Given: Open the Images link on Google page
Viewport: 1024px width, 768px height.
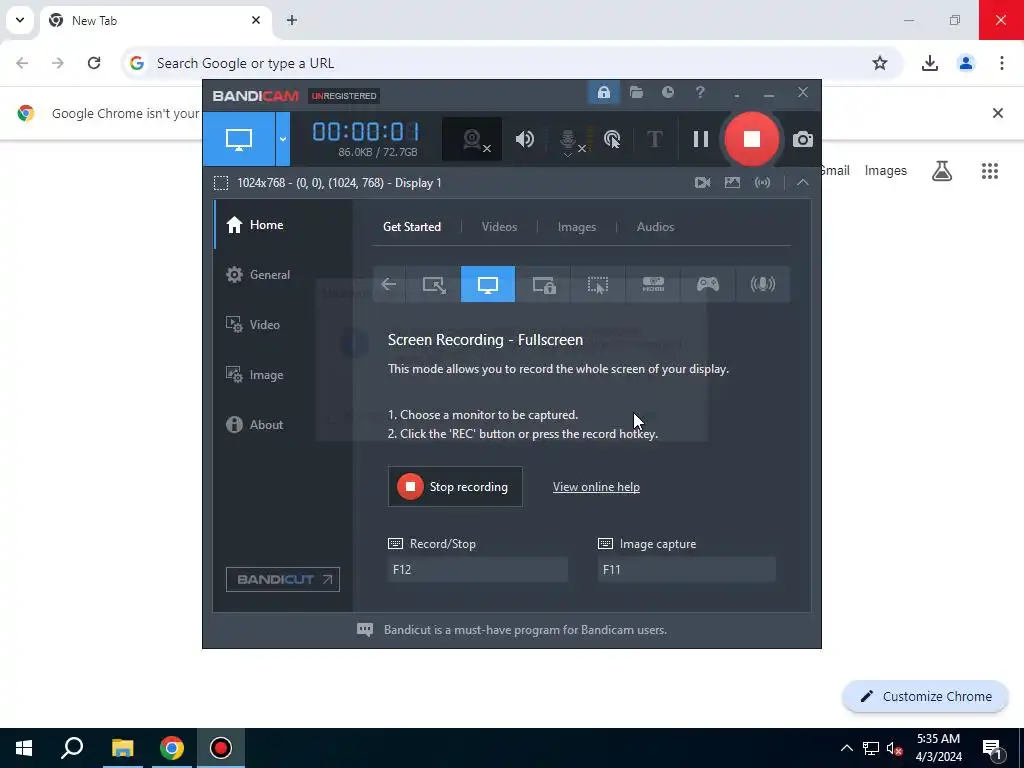Looking at the screenshot, I should pos(886,170).
